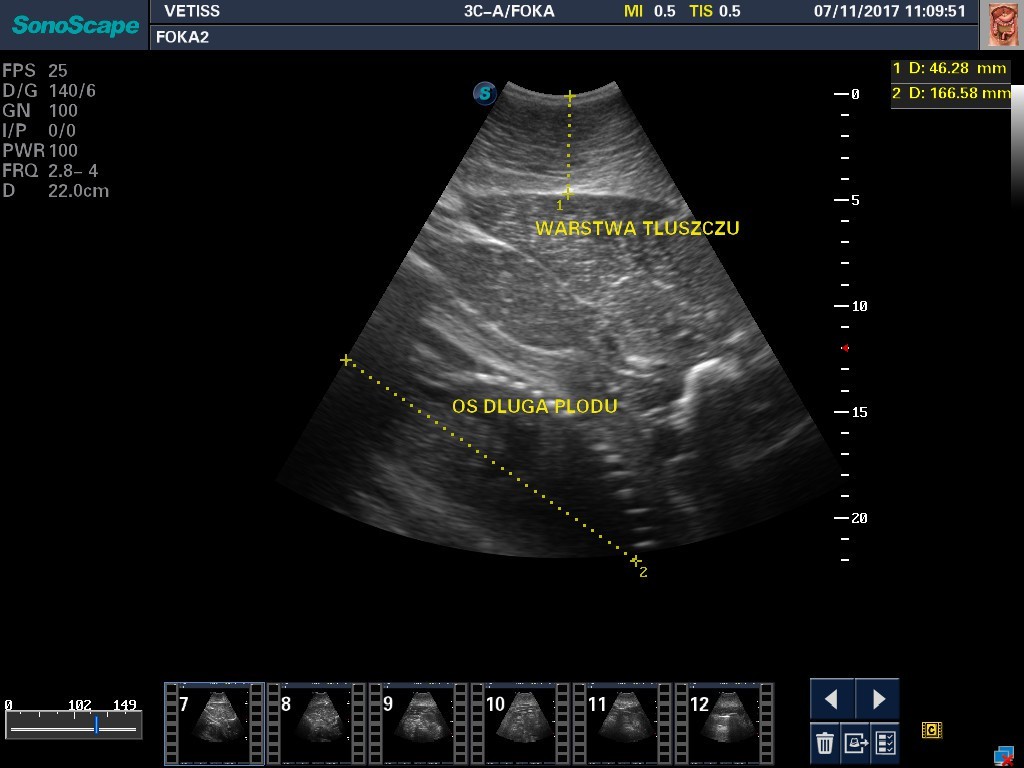Open cine clip thumbnail 8
1024x768 pixels.
pyautogui.click(x=316, y=712)
